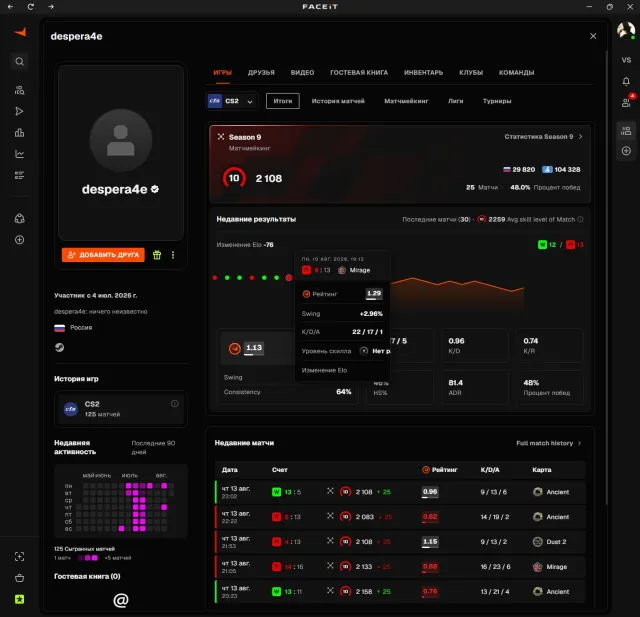This screenshot has width=640, height=617.
Task: Open match row 4:13 Dust 2
Action: [x=400, y=542]
